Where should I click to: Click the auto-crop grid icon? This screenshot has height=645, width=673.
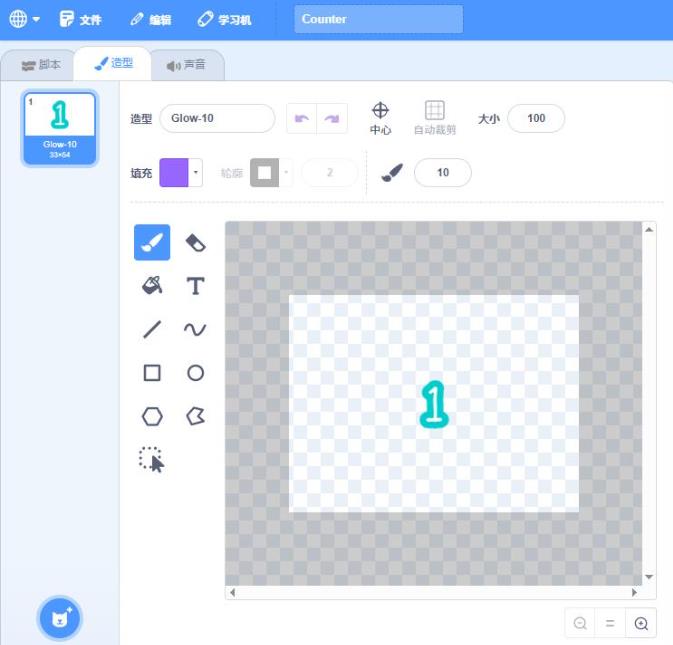click(x=434, y=118)
